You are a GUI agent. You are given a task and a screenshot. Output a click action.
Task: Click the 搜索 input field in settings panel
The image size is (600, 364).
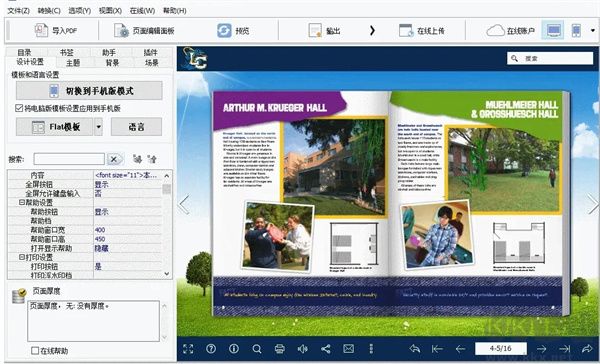tap(69, 159)
